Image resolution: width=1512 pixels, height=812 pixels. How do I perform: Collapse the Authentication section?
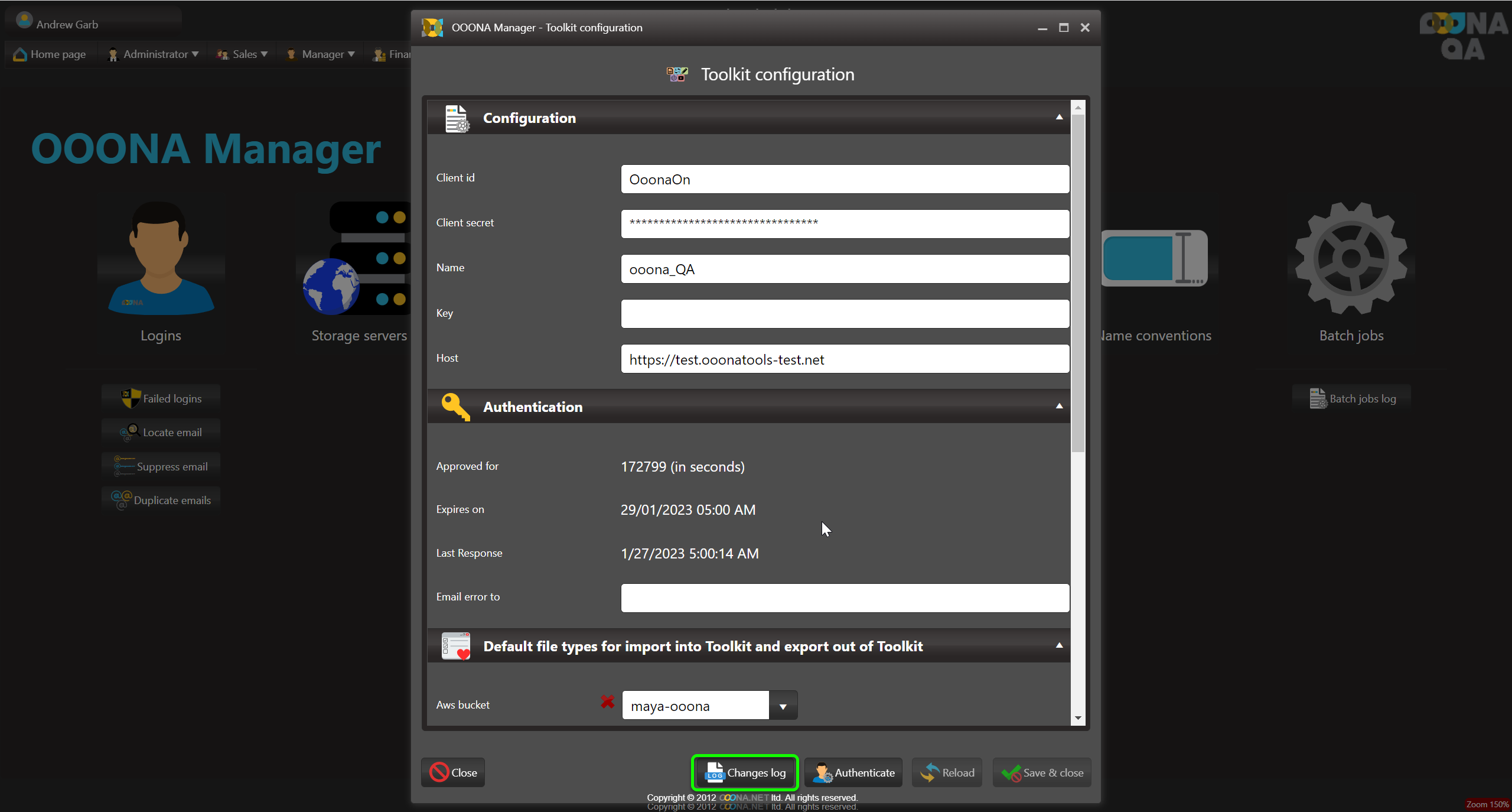tap(1059, 407)
